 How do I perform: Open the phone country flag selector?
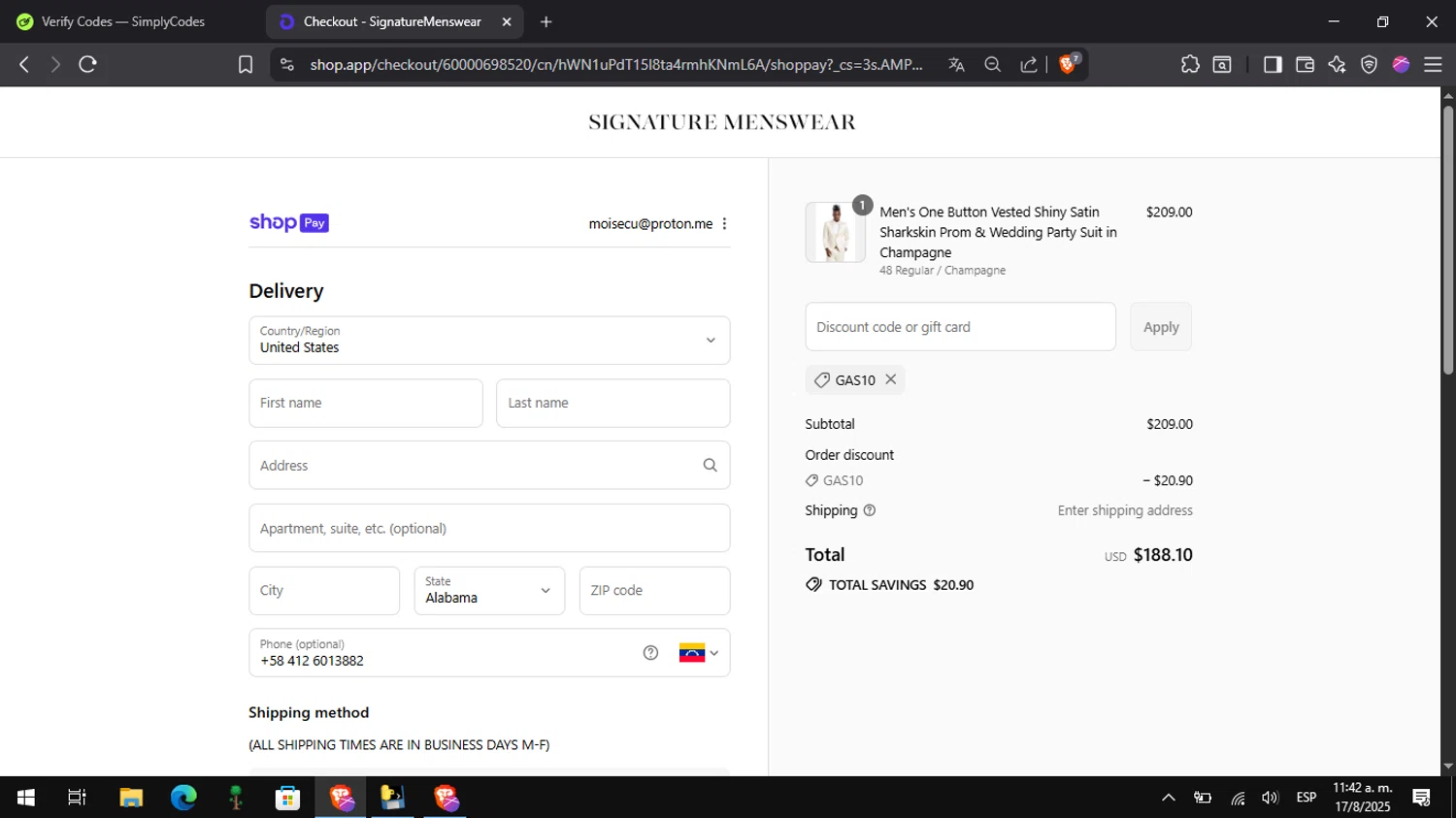(x=699, y=653)
